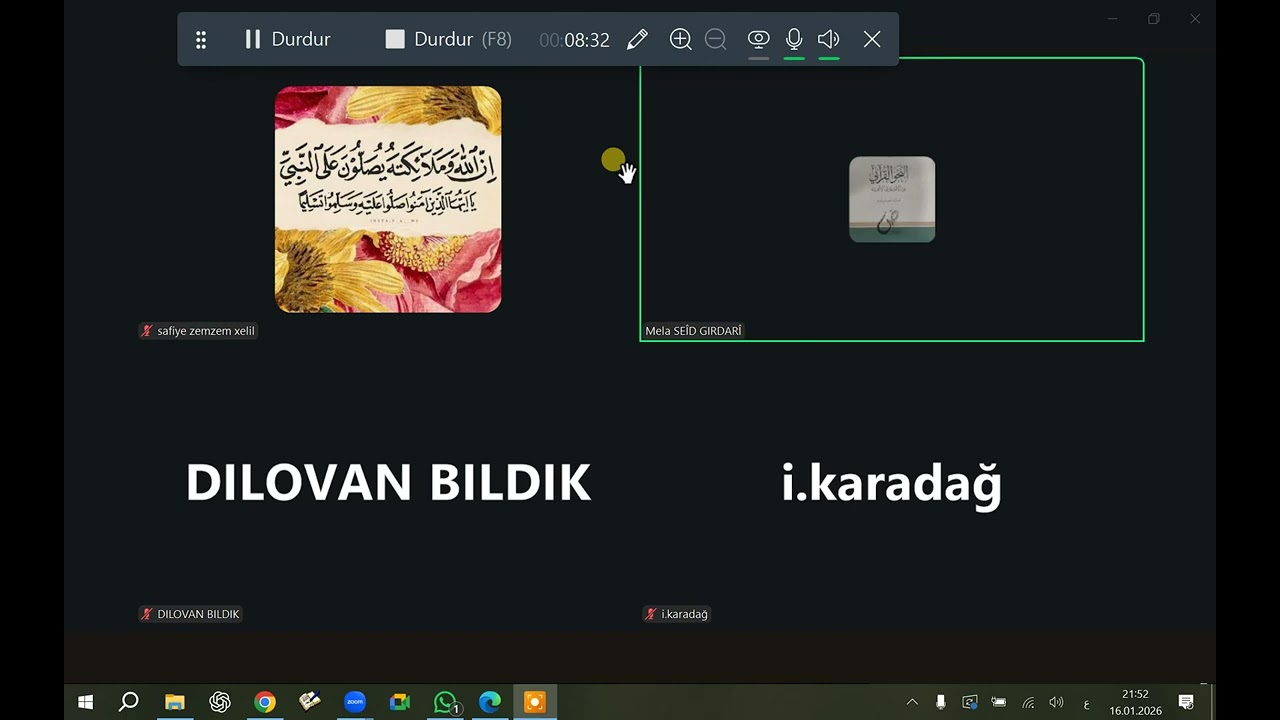Click the recorder toolbar drag handle dots

(201, 39)
